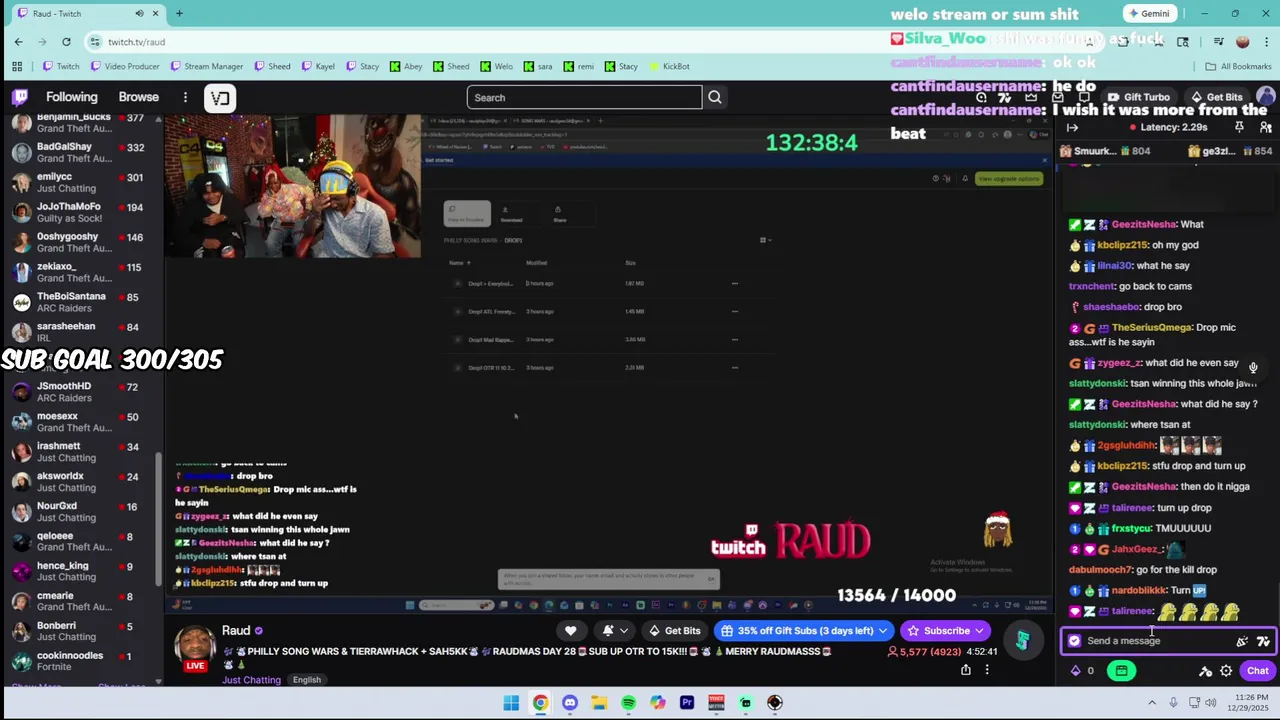This screenshot has width=1280, height=720.
Task: Open File Explorer from the taskbar
Action: [x=599, y=702]
